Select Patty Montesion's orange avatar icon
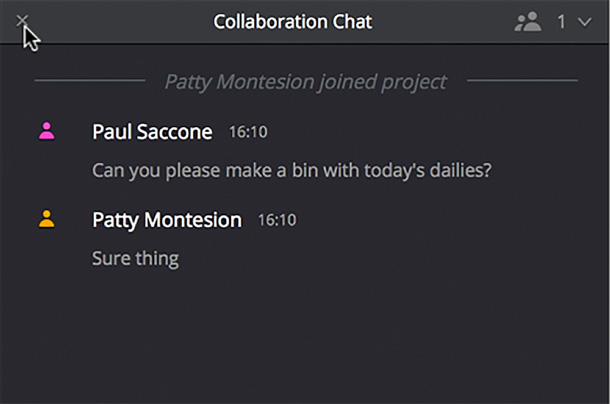 (x=46, y=219)
